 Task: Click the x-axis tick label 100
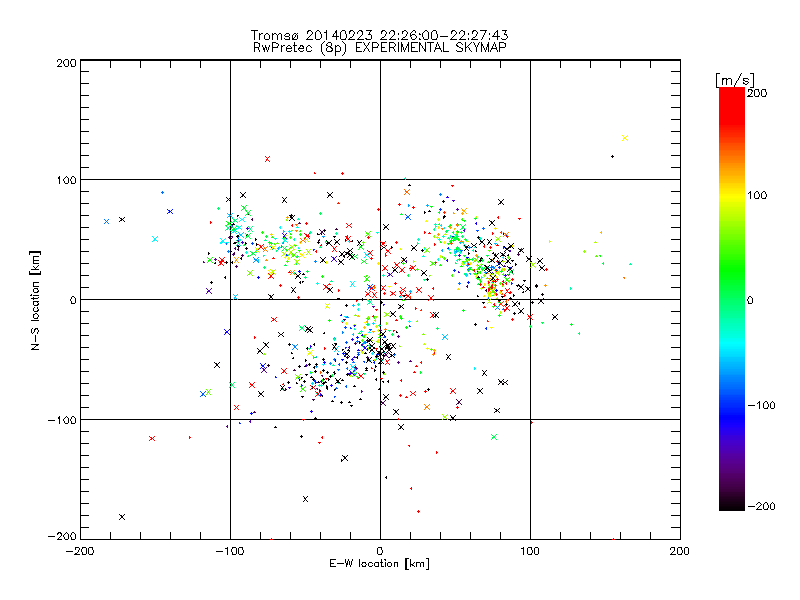pyautogui.click(x=530, y=551)
